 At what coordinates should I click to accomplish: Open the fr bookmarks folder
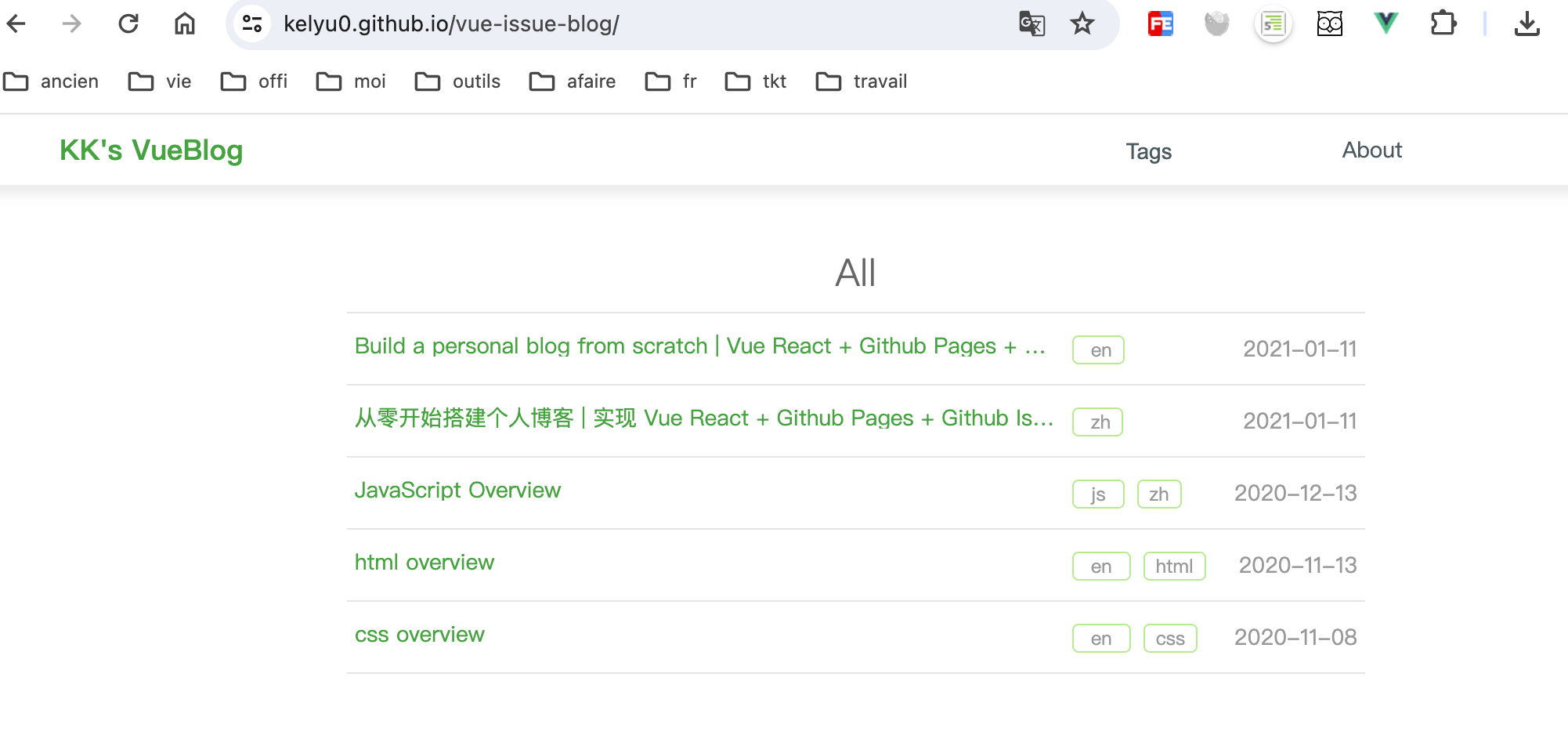coord(670,81)
